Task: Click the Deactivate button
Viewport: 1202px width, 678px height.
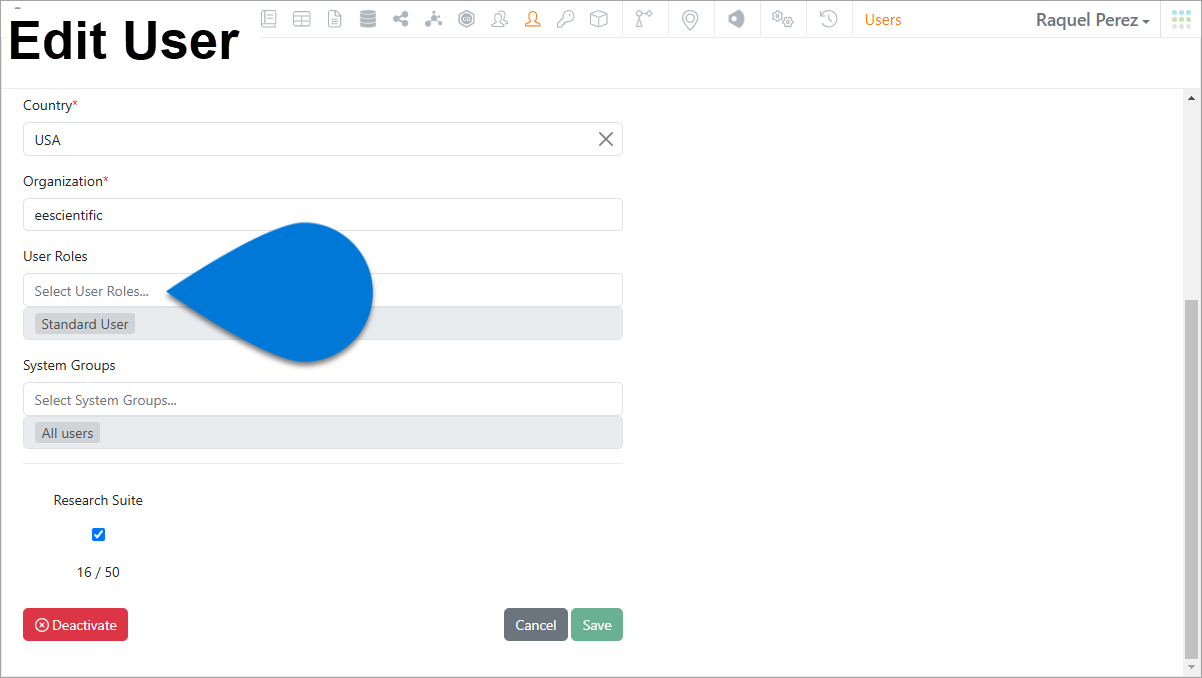Action: (75, 624)
